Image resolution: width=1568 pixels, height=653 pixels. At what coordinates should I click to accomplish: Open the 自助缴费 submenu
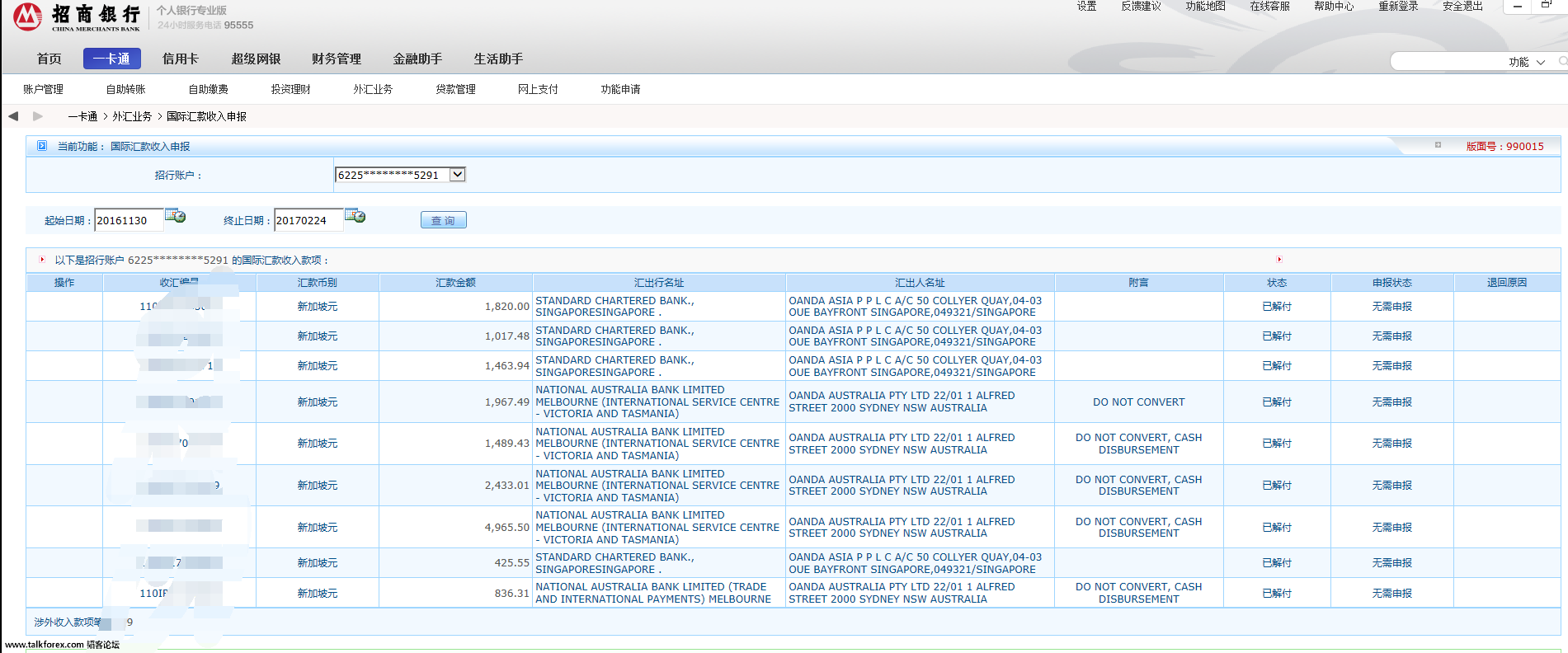tap(209, 89)
